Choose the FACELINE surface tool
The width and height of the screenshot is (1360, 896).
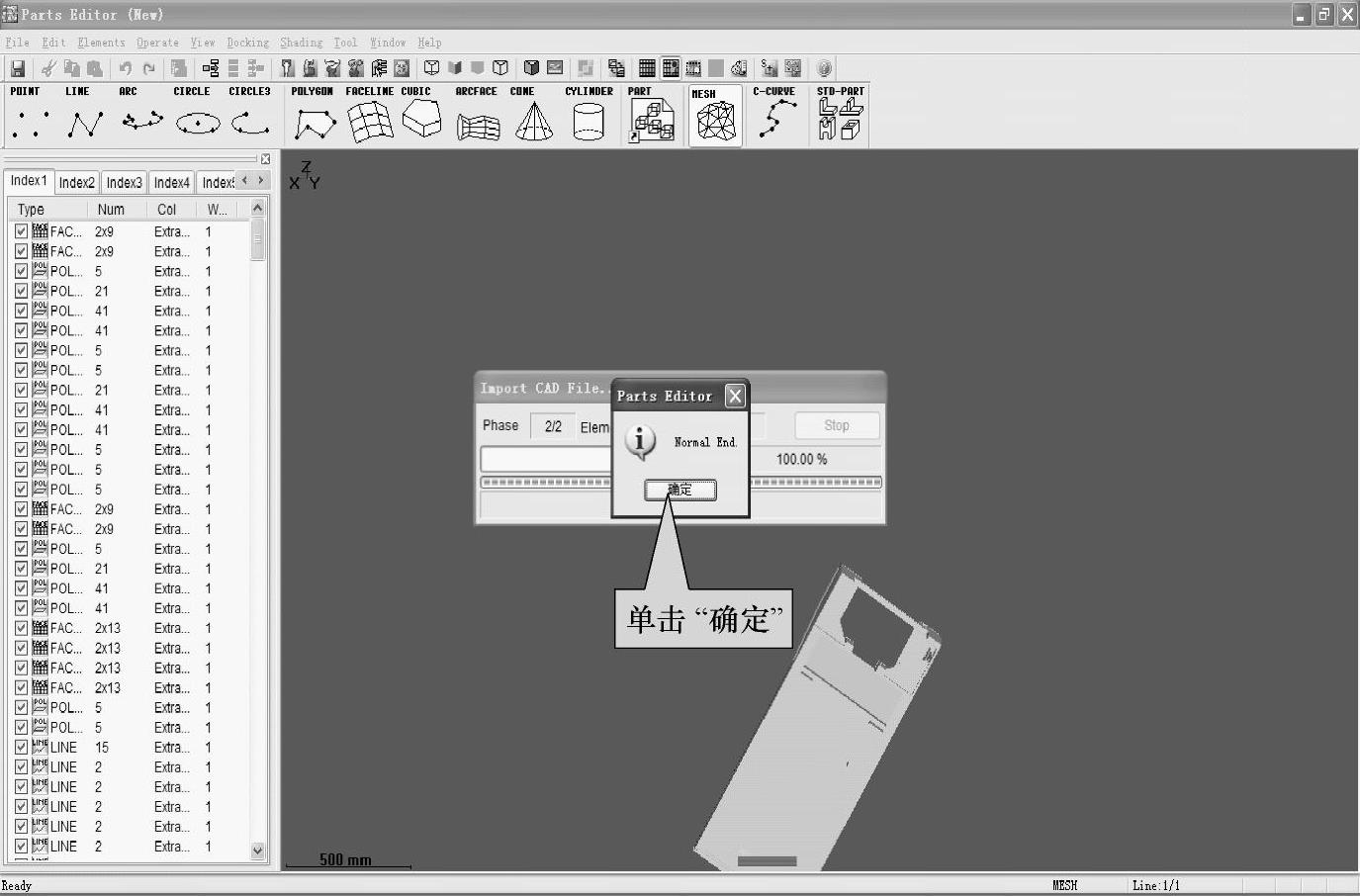point(369,115)
